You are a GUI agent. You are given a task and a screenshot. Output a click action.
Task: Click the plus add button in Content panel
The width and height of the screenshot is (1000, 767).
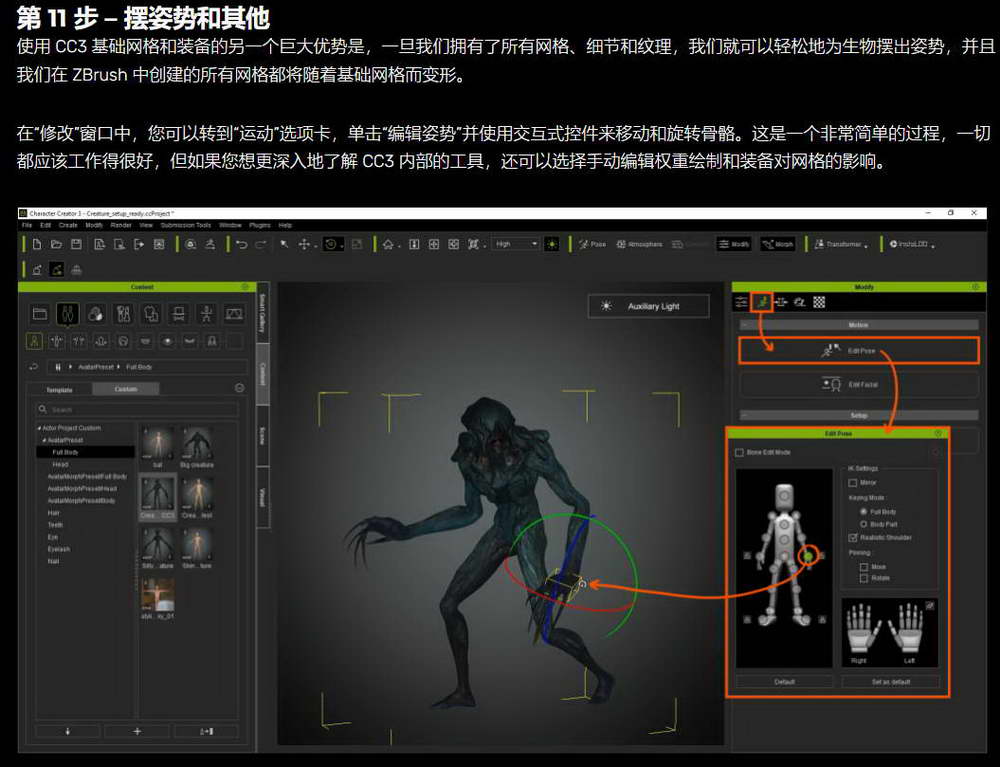pyautogui.click(x=137, y=731)
